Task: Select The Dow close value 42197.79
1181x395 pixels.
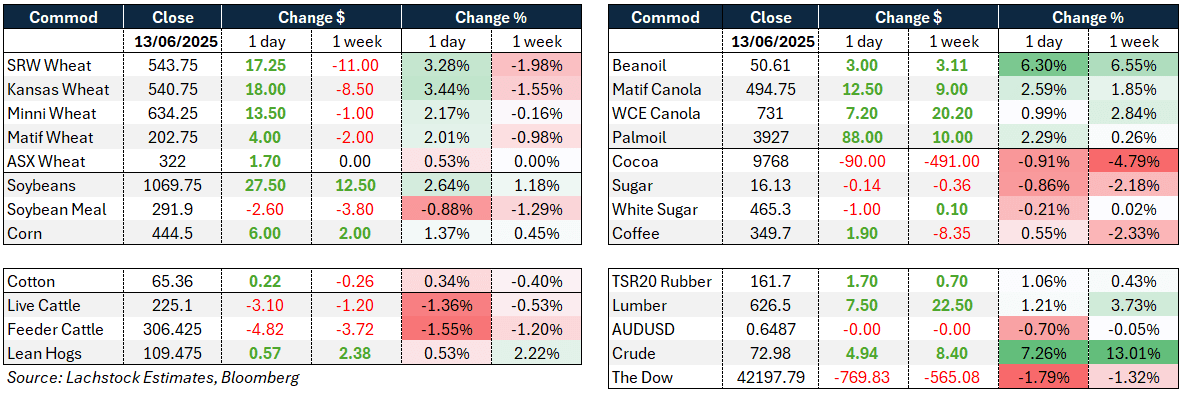Action: 775,378
